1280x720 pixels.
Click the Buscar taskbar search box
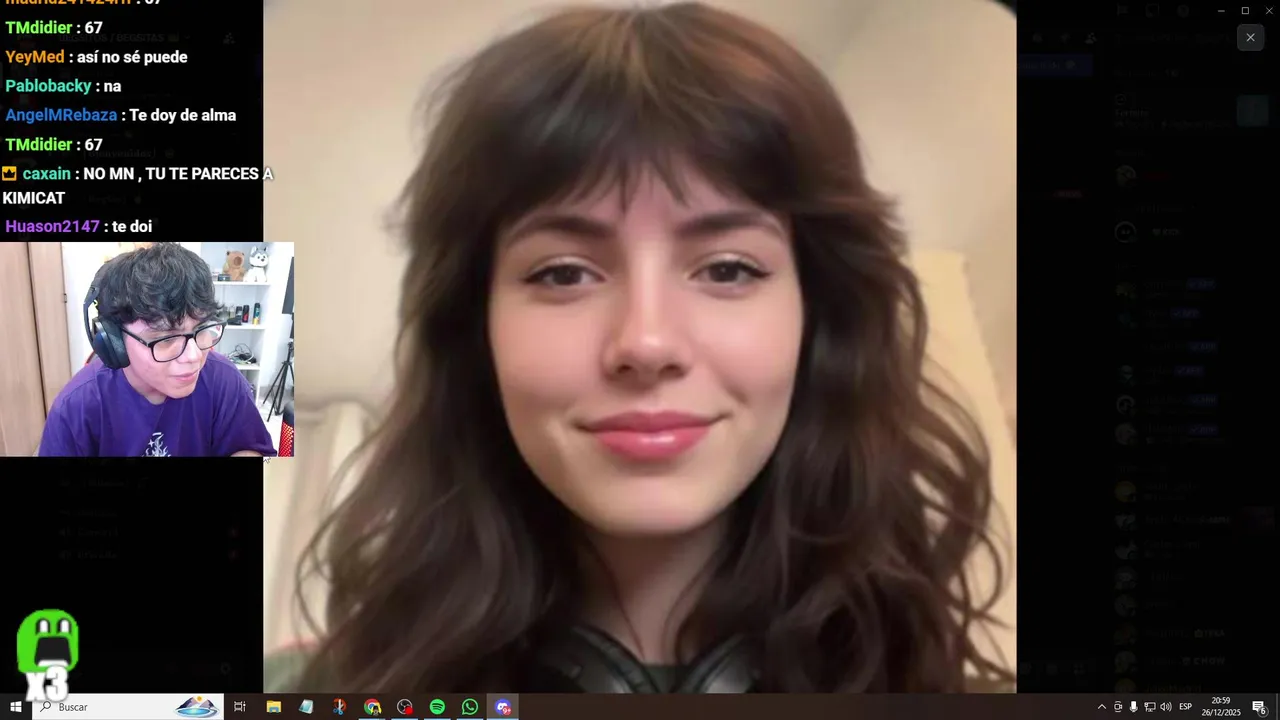(128, 707)
